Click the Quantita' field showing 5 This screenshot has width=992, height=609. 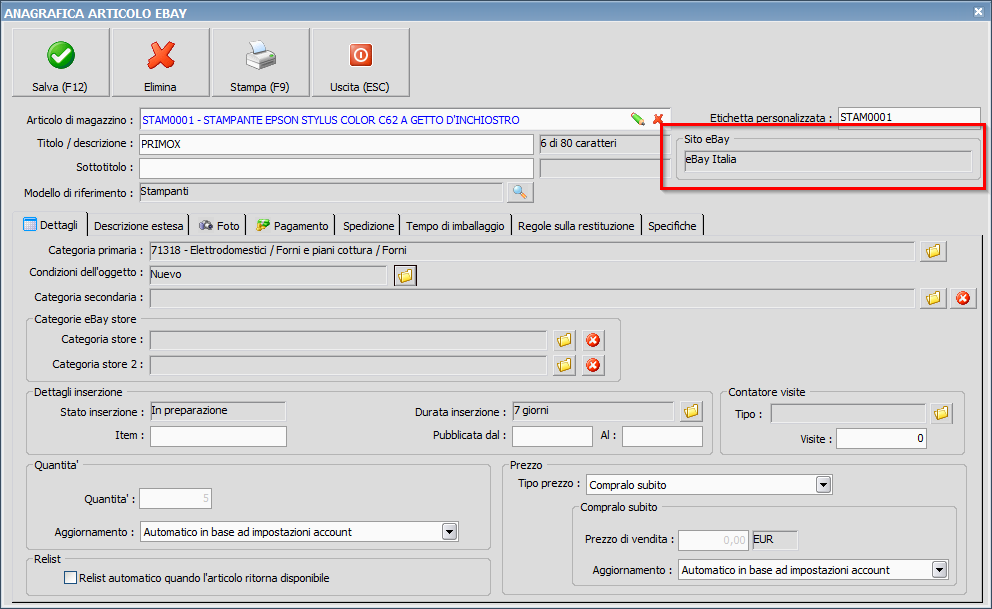(175, 498)
